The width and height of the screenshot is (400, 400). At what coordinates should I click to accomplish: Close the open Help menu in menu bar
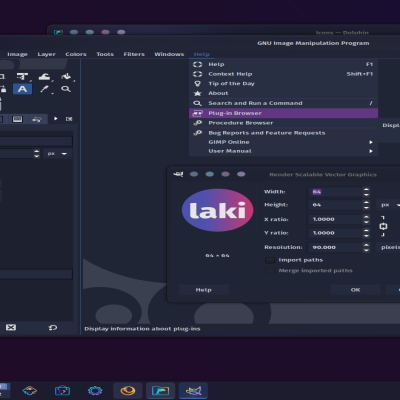[202, 54]
